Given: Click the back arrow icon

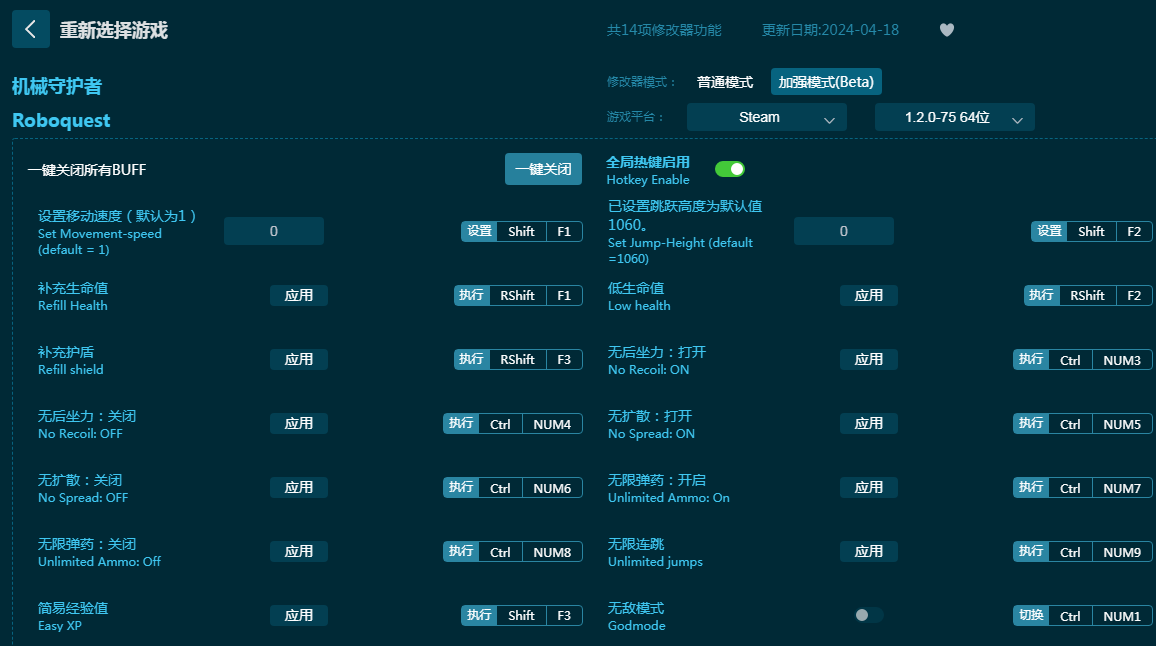Looking at the screenshot, I should point(30,29).
